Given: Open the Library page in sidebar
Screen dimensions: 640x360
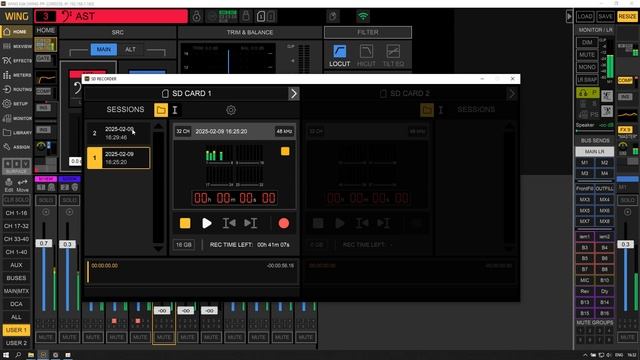Looking at the screenshot, I should coord(16,132).
